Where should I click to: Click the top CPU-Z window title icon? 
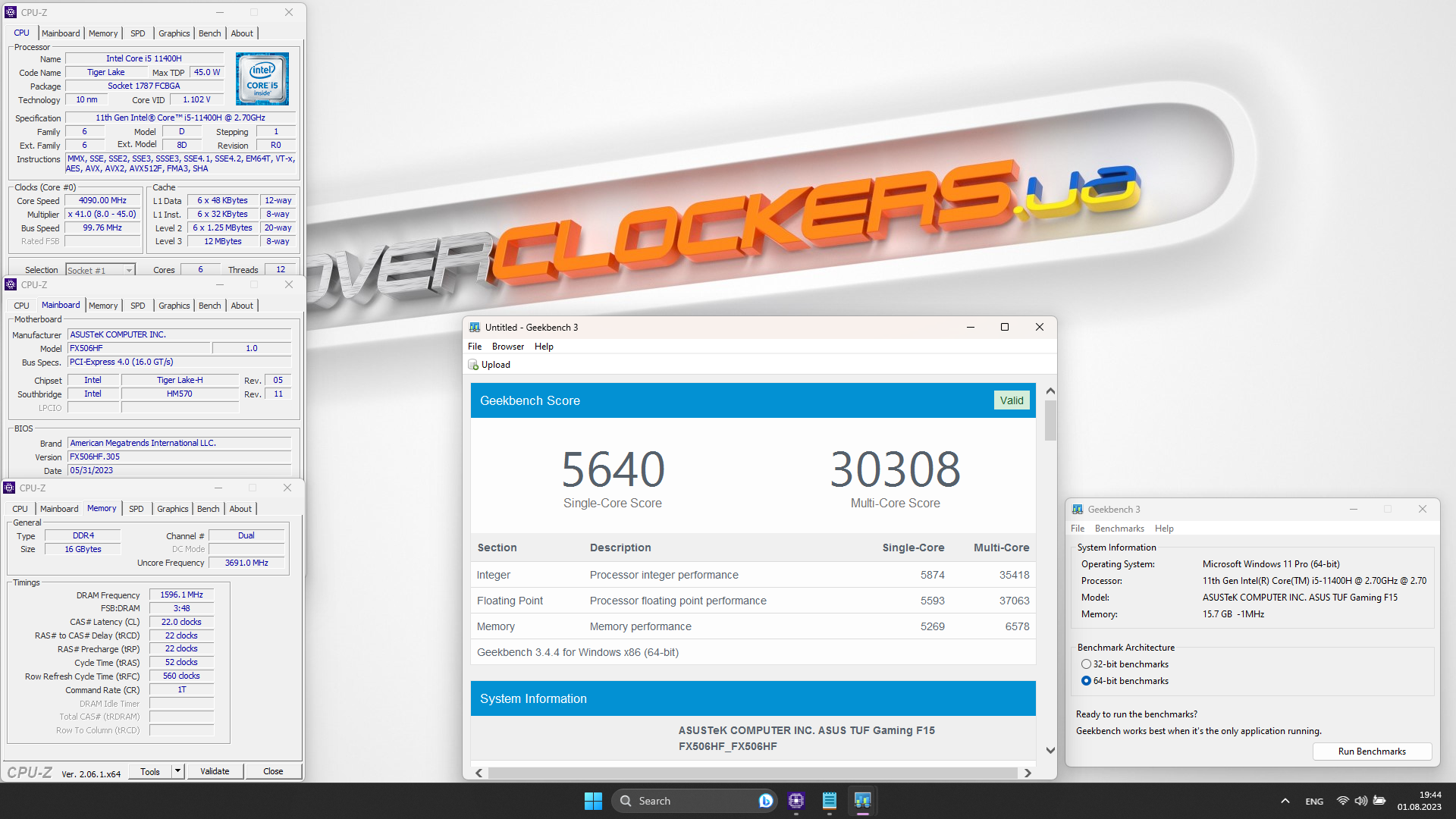[x=11, y=12]
